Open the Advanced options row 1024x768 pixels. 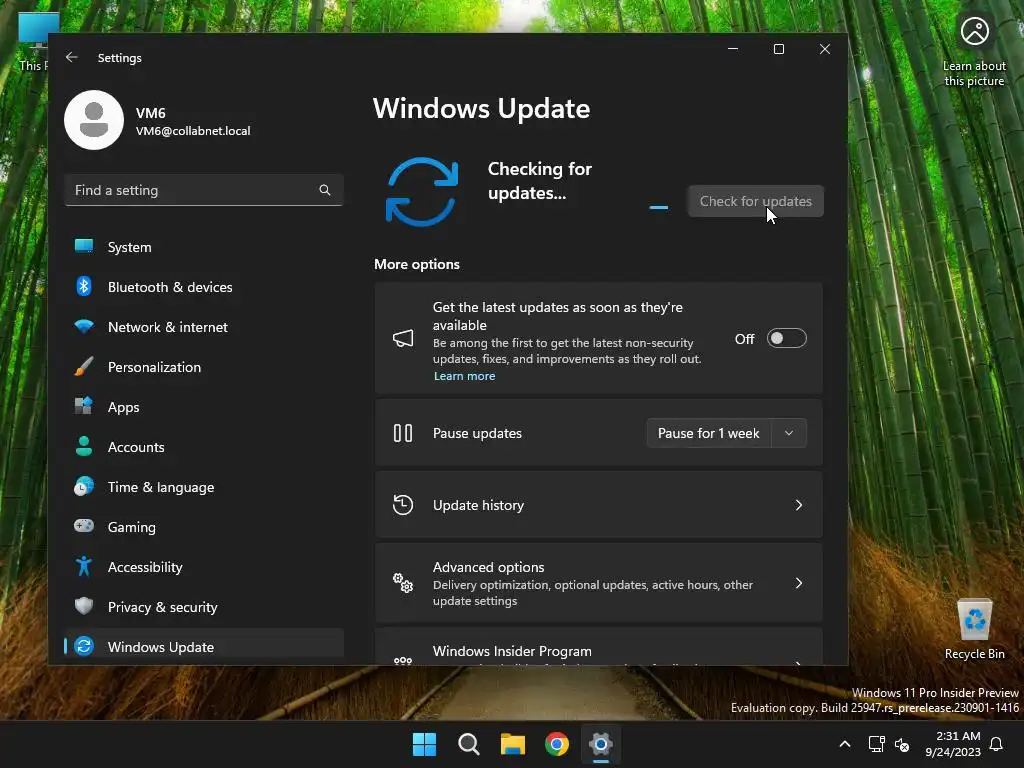pyautogui.click(x=598, y=583)
